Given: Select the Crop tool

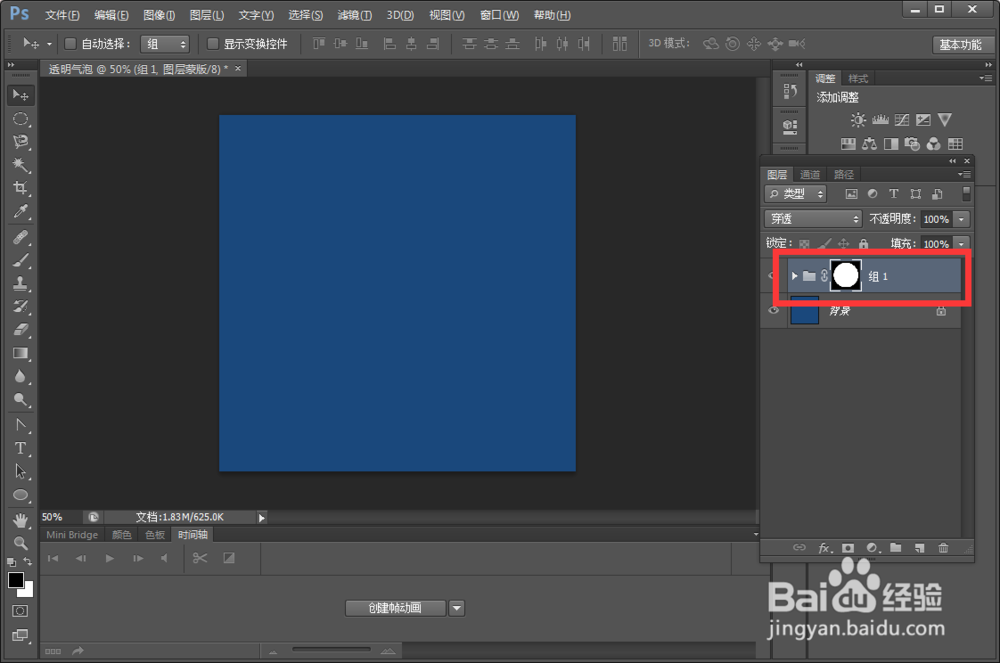Looking at the screenshot, I should click(x=20, y=188).
